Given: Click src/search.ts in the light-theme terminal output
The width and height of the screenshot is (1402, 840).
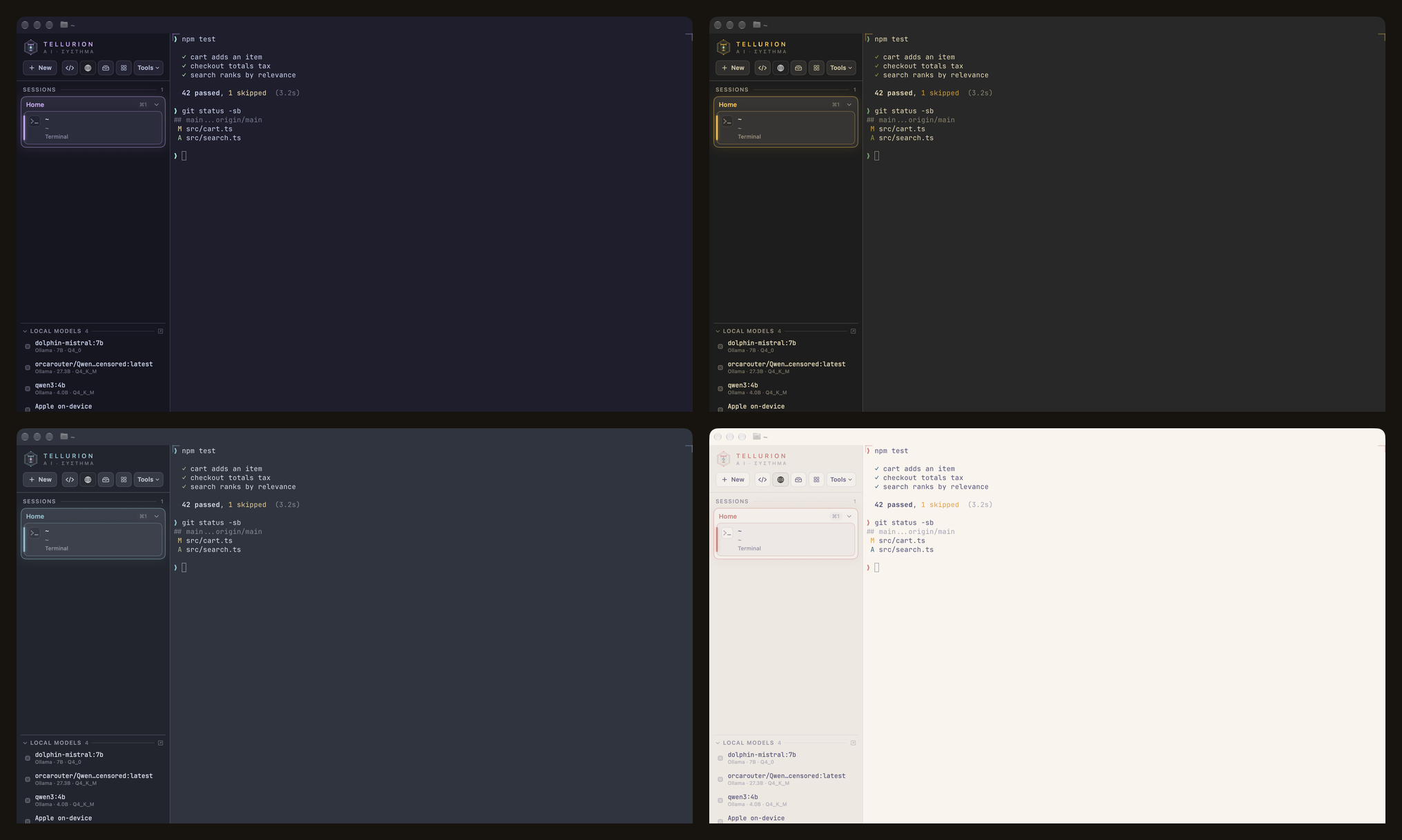Looking at the screenshot, I should point(906,550).
